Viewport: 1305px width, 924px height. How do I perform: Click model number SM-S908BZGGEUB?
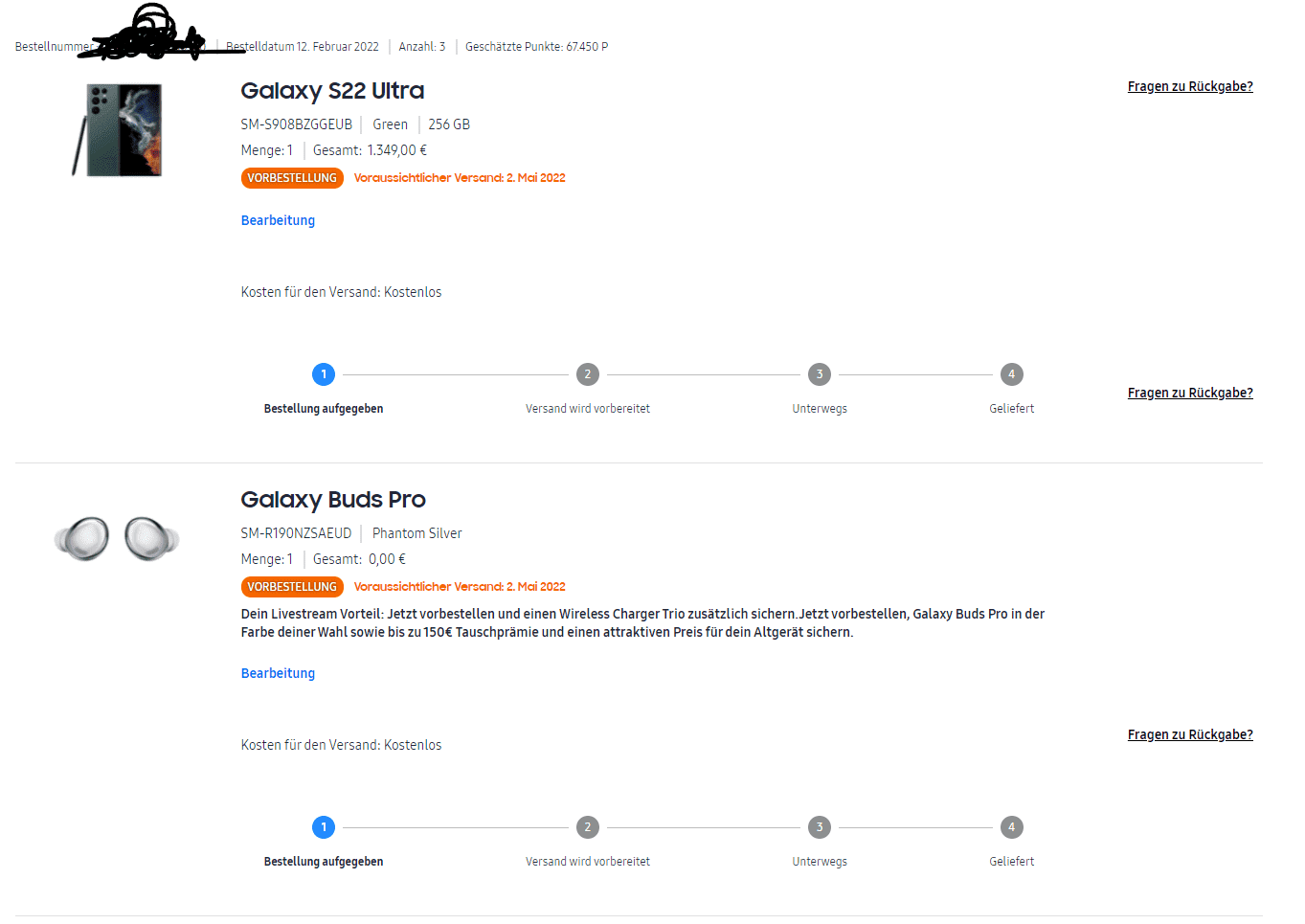(x=297, y=124)
